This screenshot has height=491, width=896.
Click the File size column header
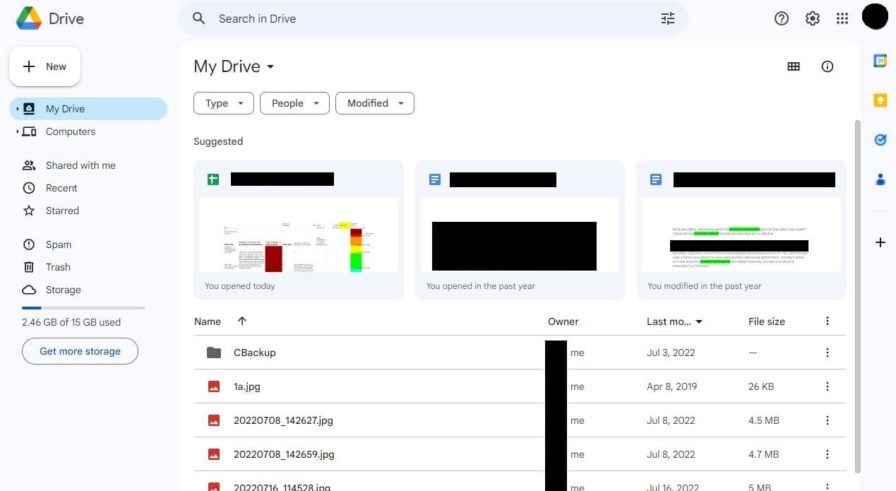point(766,321)
